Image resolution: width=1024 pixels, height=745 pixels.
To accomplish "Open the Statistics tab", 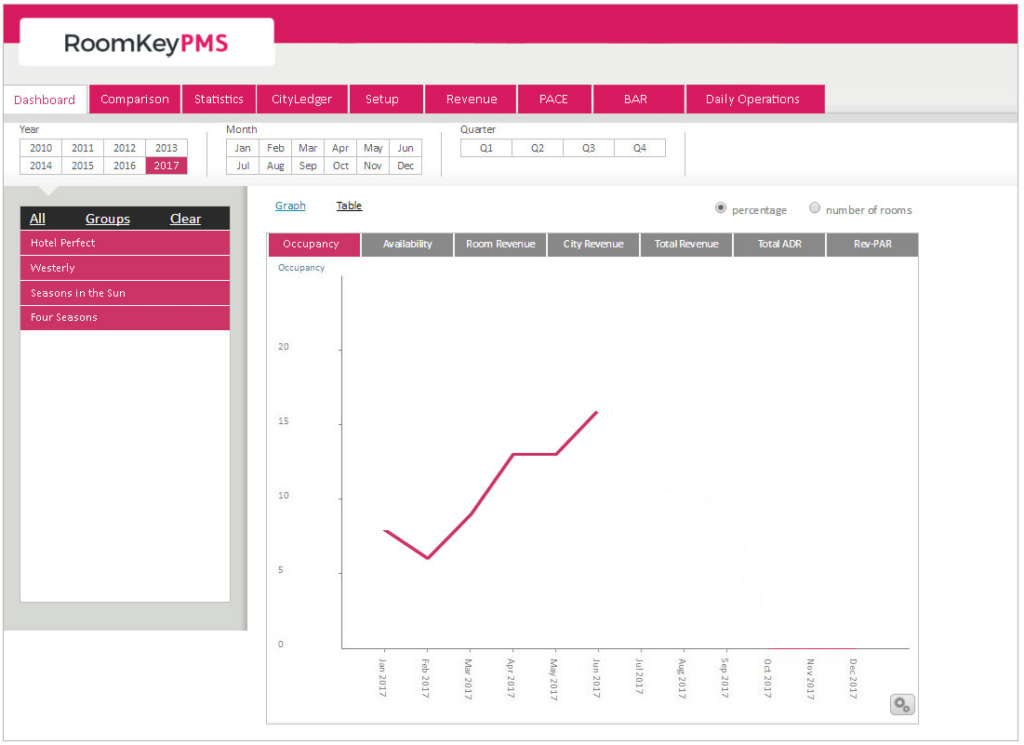I will pos(219,99).
